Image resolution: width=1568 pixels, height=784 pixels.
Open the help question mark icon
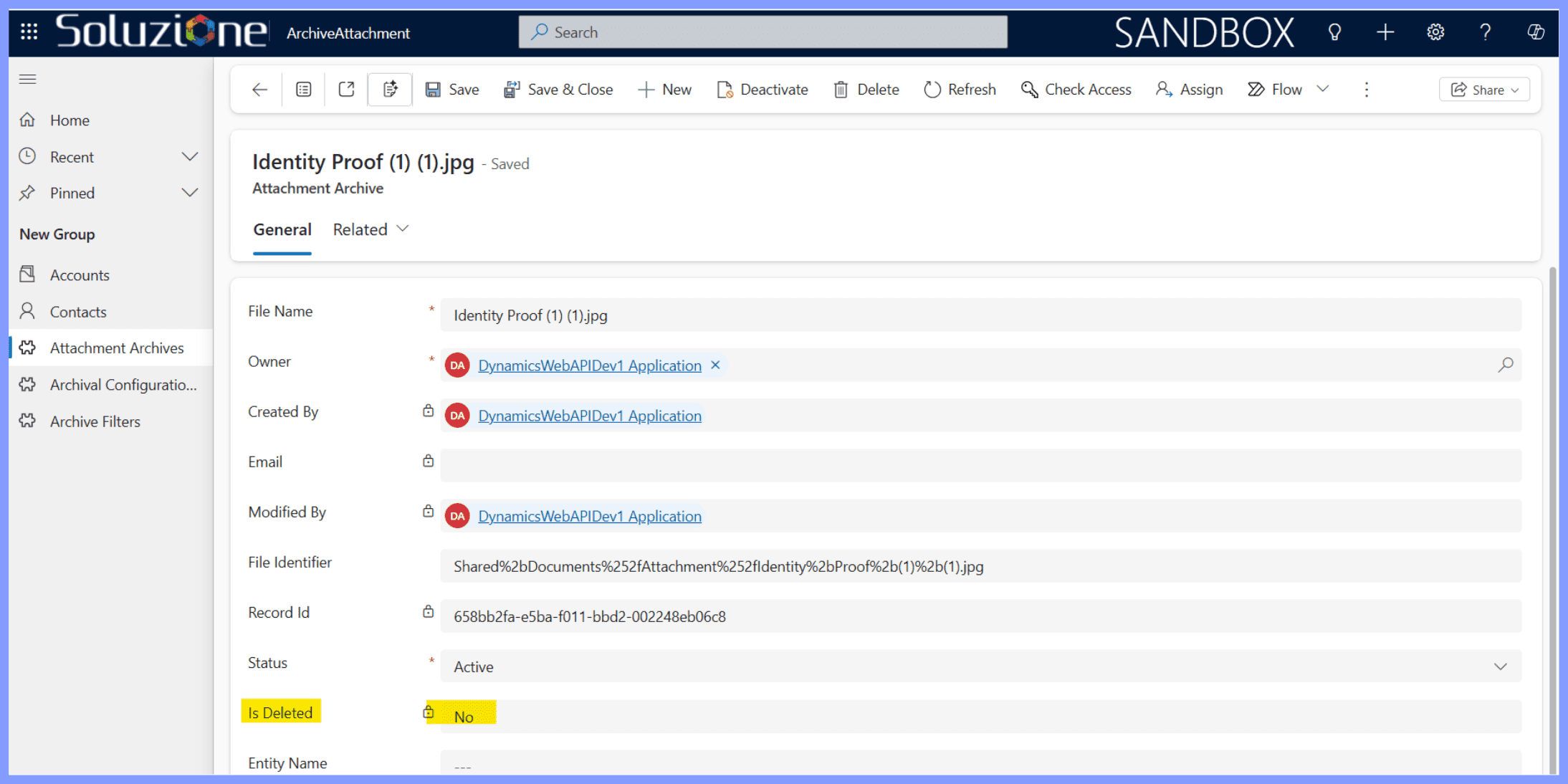1485,32
